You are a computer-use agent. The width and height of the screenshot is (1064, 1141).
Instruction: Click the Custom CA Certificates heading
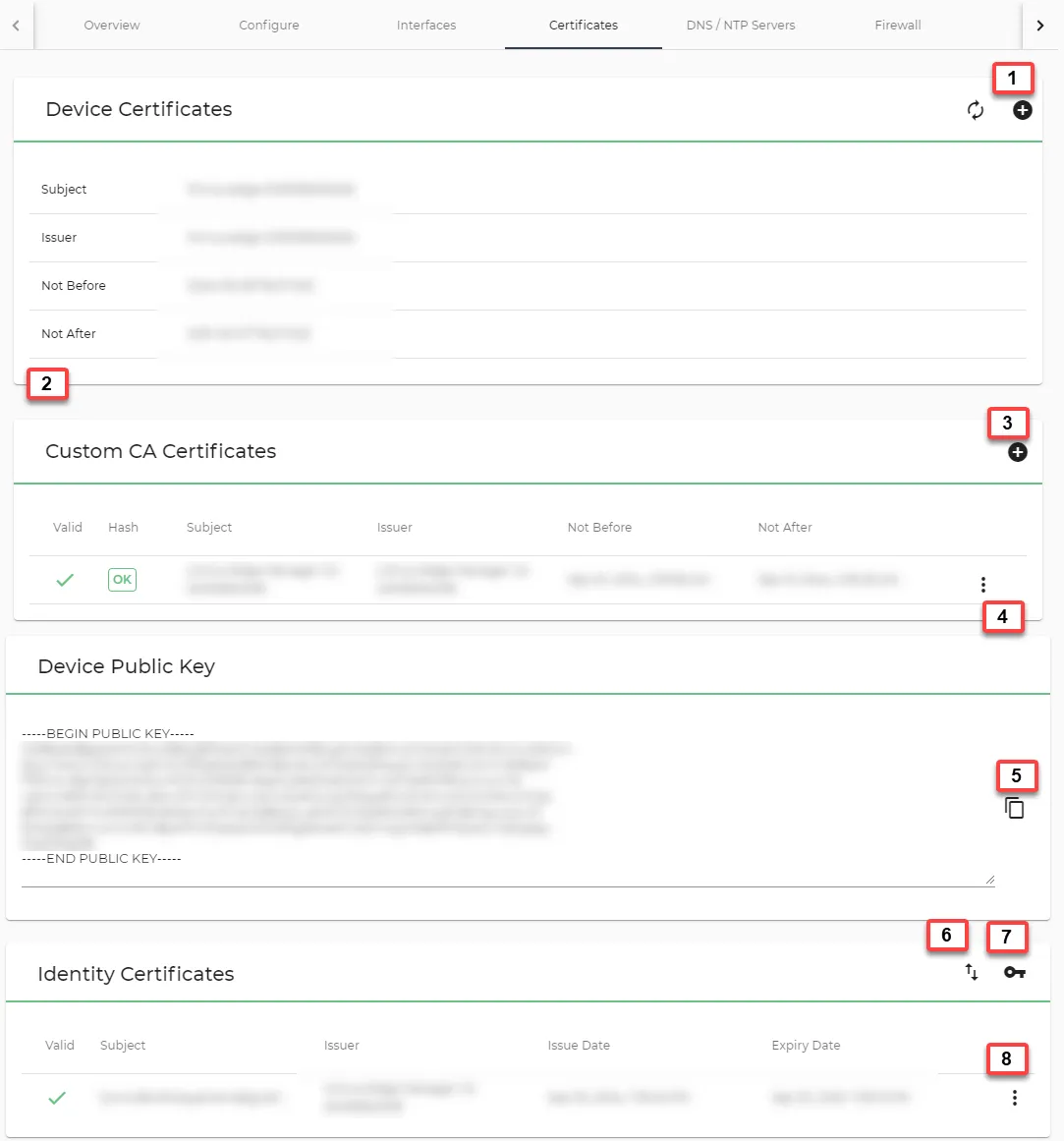pos(161,451)
